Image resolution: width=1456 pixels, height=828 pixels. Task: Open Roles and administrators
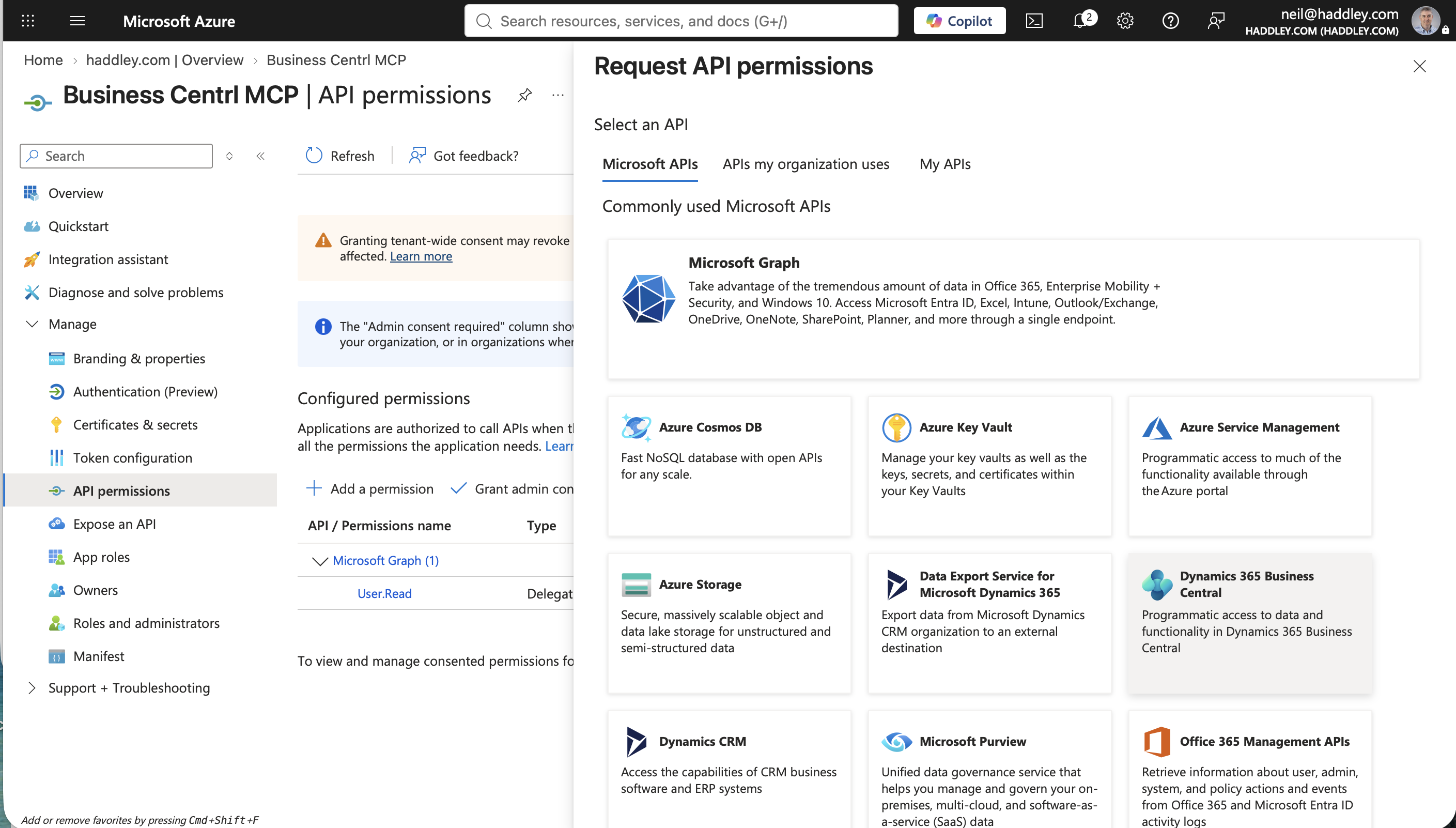pyautogui.click(x=146, y=623)
